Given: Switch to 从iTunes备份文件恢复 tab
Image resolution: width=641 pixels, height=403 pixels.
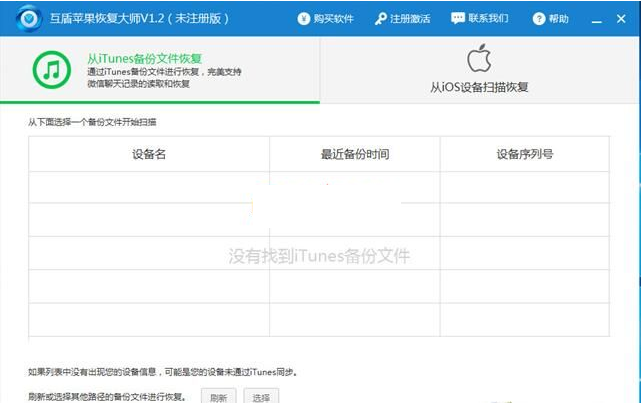Looking at the screenshot, I should (160, 70).
